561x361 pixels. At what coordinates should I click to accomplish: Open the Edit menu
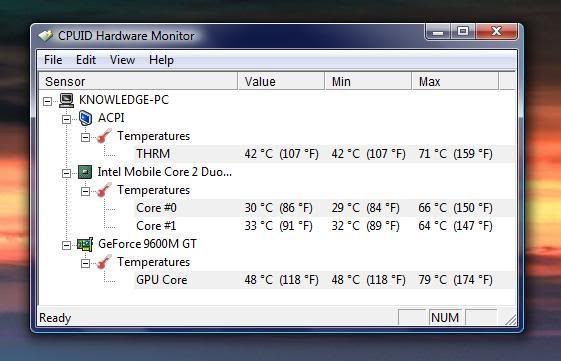[86, 60]
